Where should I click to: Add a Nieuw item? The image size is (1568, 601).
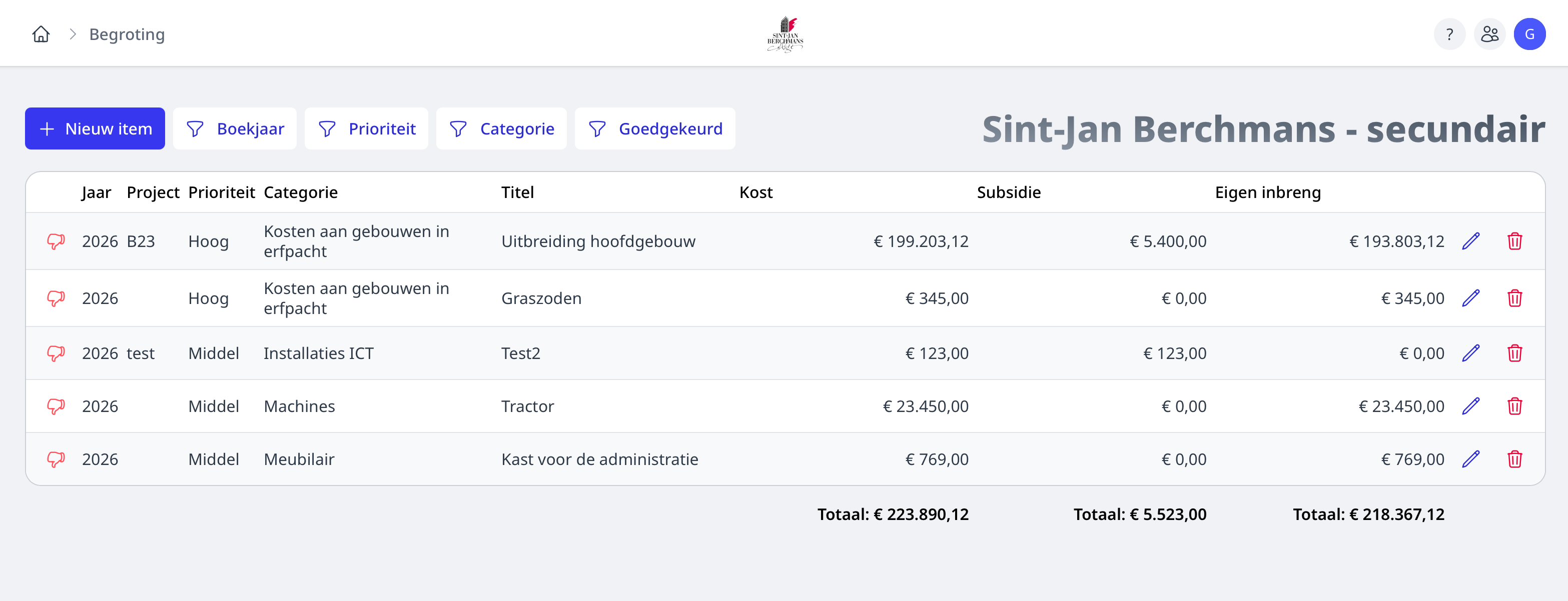point(95,129)
